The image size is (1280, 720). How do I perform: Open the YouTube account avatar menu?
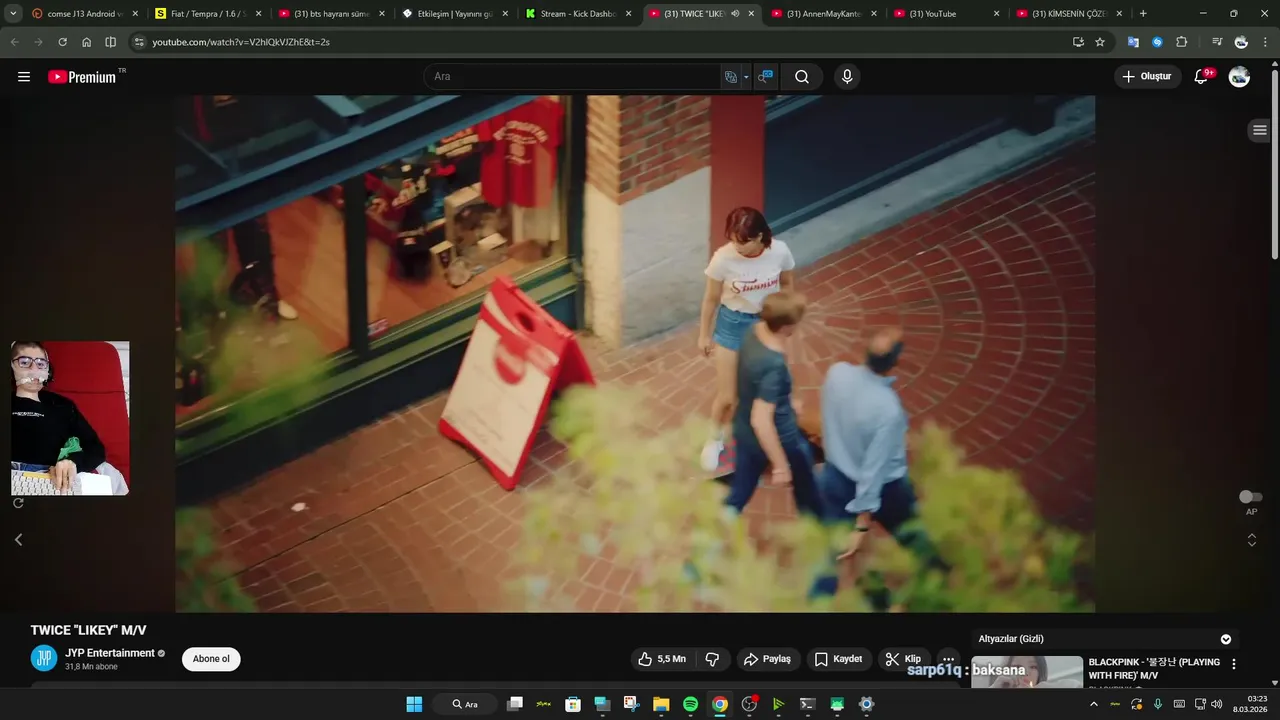pos(1239,77)
